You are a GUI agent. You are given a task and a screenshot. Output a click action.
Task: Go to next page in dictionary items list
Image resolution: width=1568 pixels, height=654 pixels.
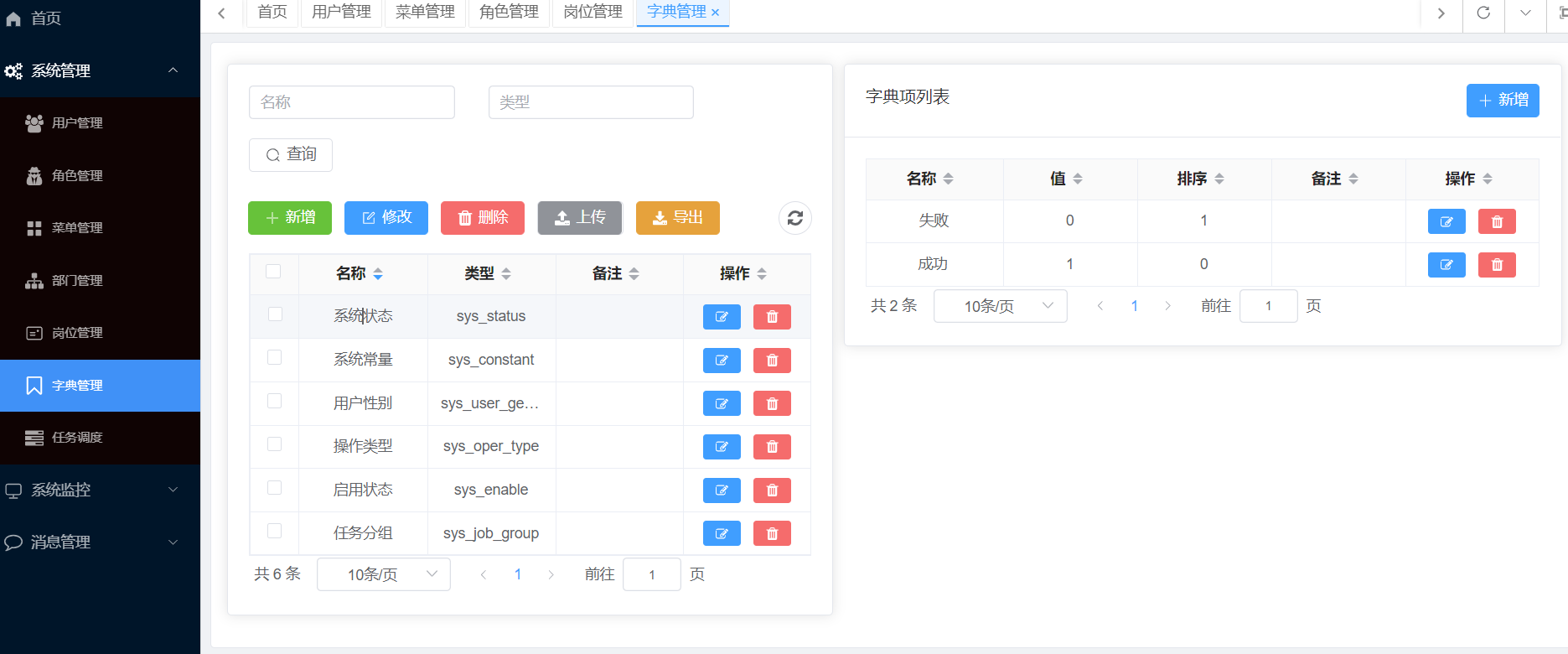(1167, 306)
